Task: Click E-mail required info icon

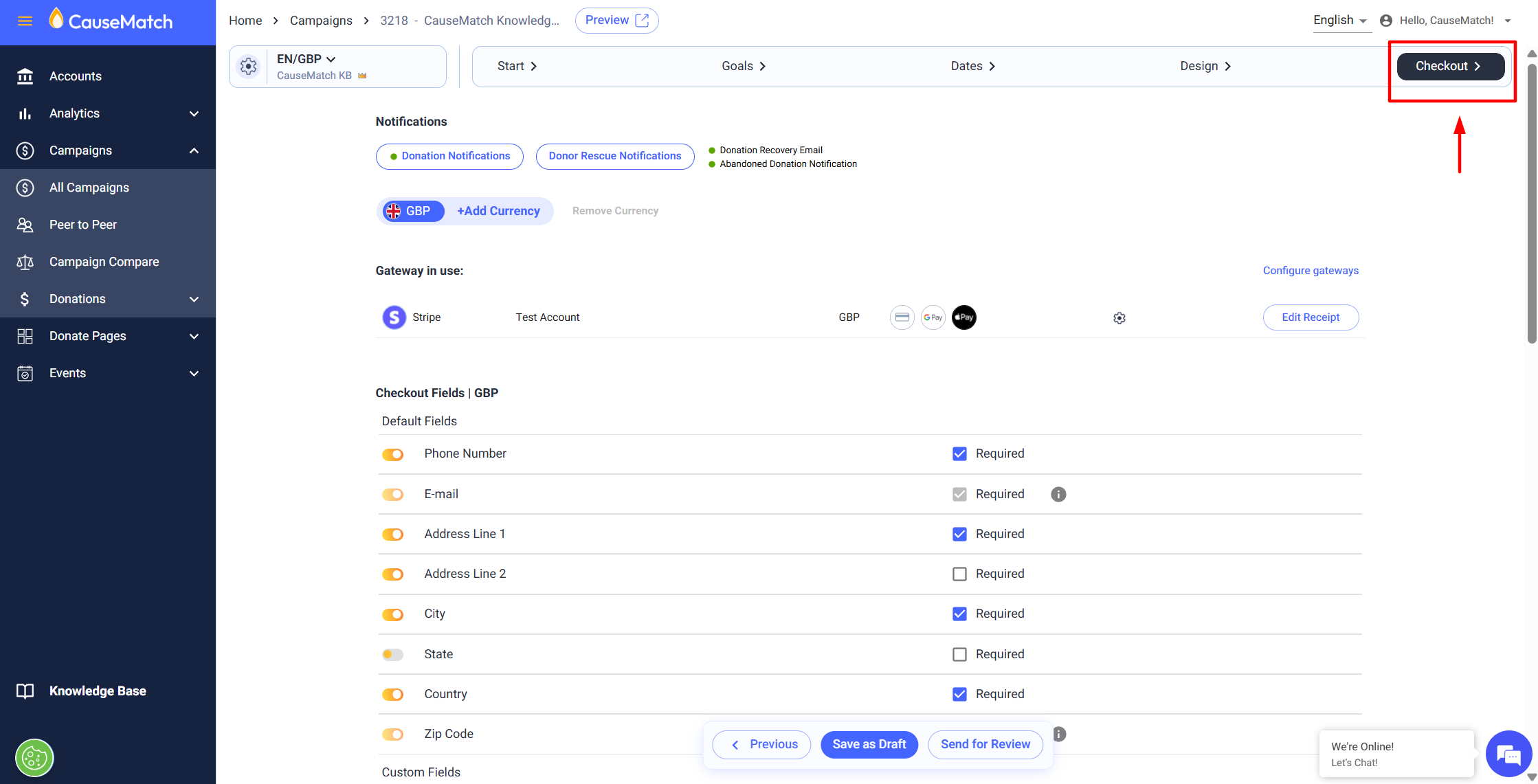Action: 1058,495
